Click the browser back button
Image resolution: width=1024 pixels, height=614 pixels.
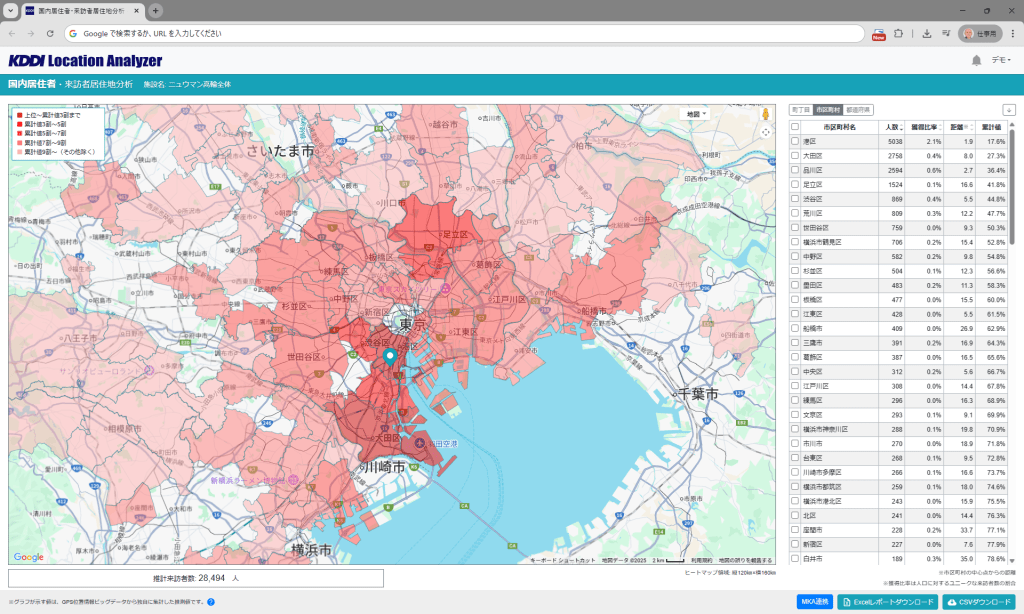click(x=12, y=33)
